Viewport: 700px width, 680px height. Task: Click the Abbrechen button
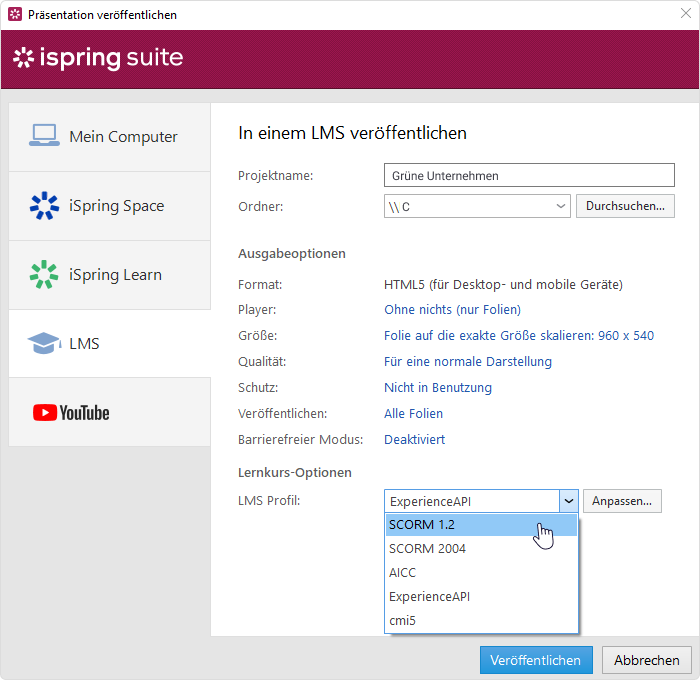tap(646, 660)
